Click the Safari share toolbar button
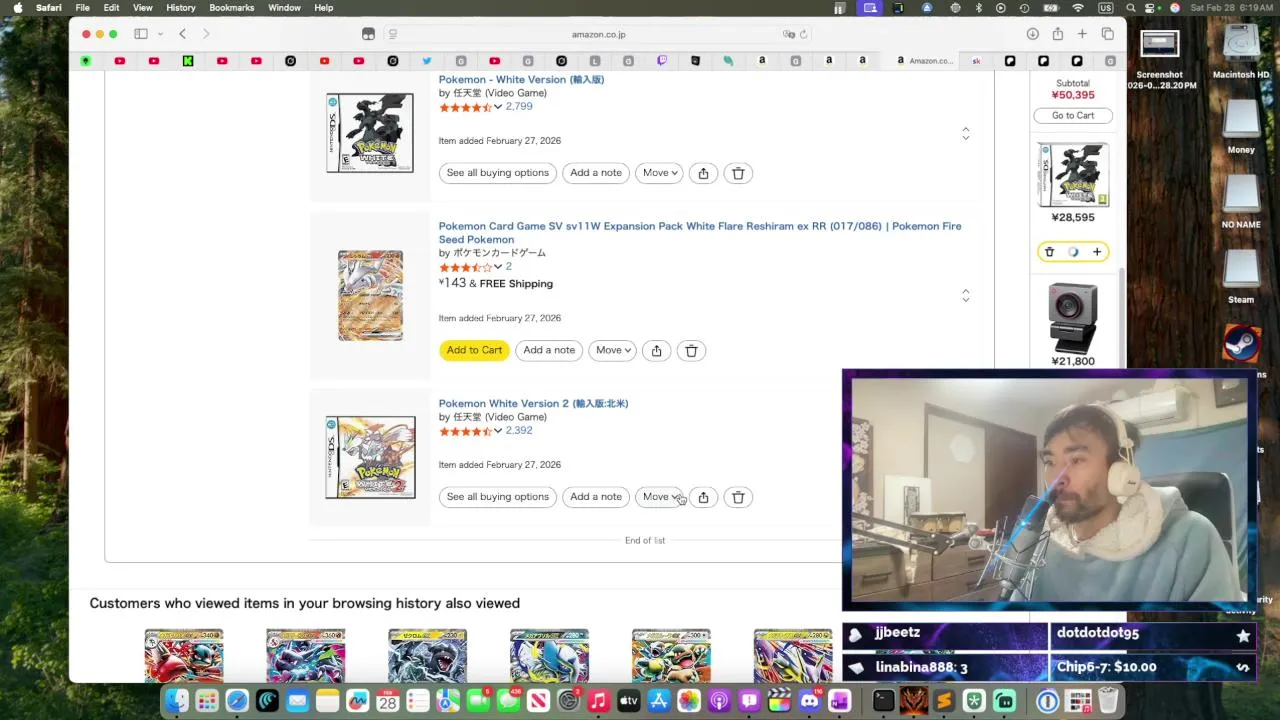This screenshot has height=720, width=1280. coord(1058,34)
